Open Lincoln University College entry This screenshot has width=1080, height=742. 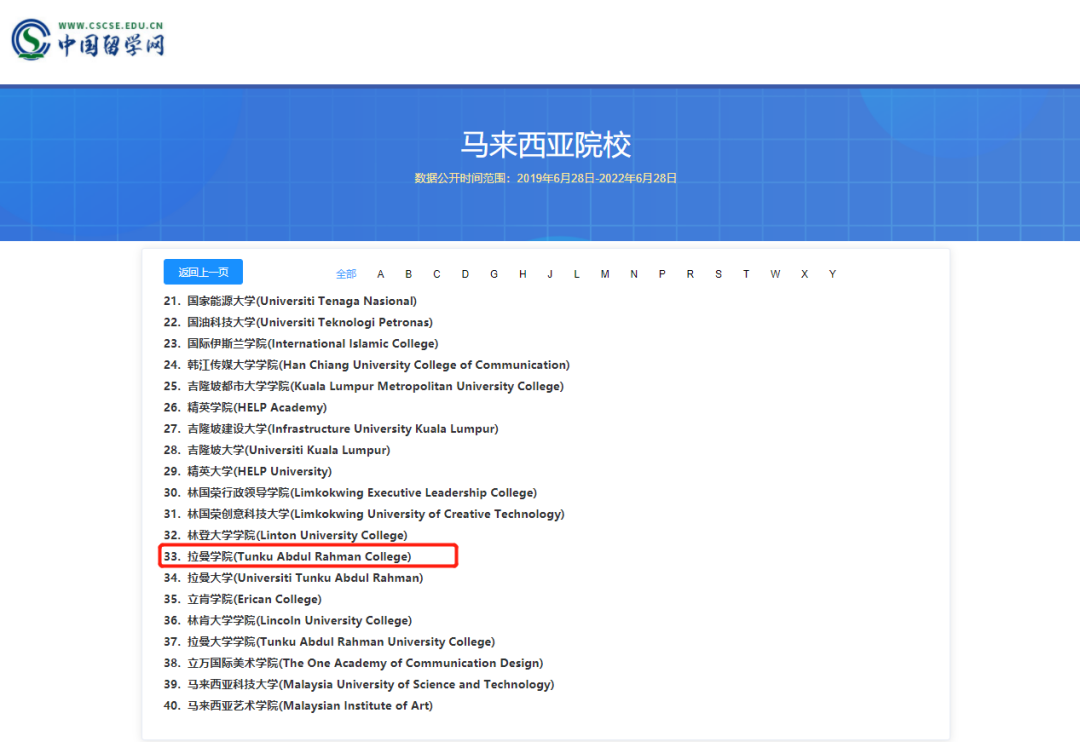(x=288, y=621)
